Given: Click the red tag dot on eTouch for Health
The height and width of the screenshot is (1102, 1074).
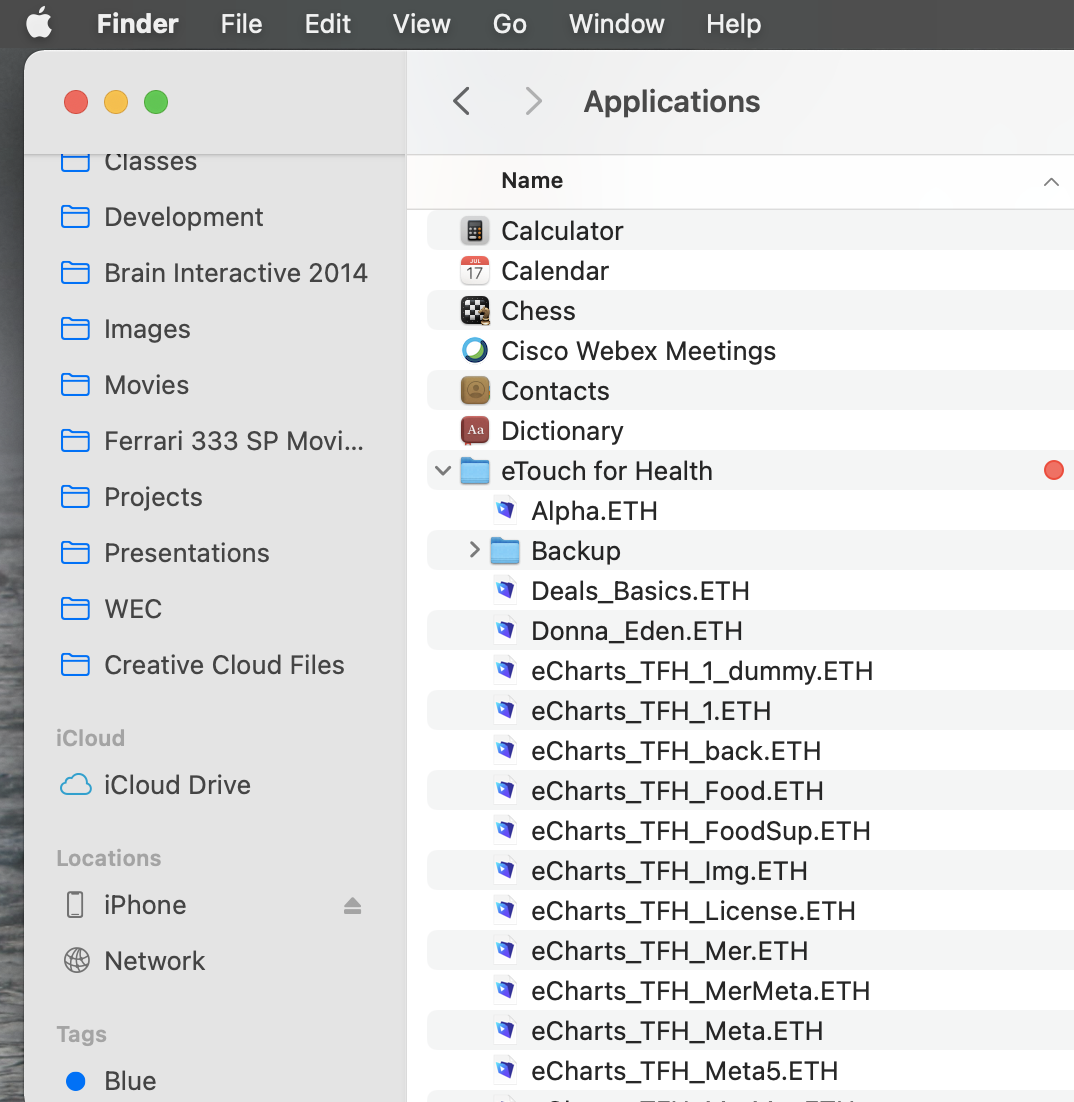Looking at the screenshot, I should click(1054, 470).
